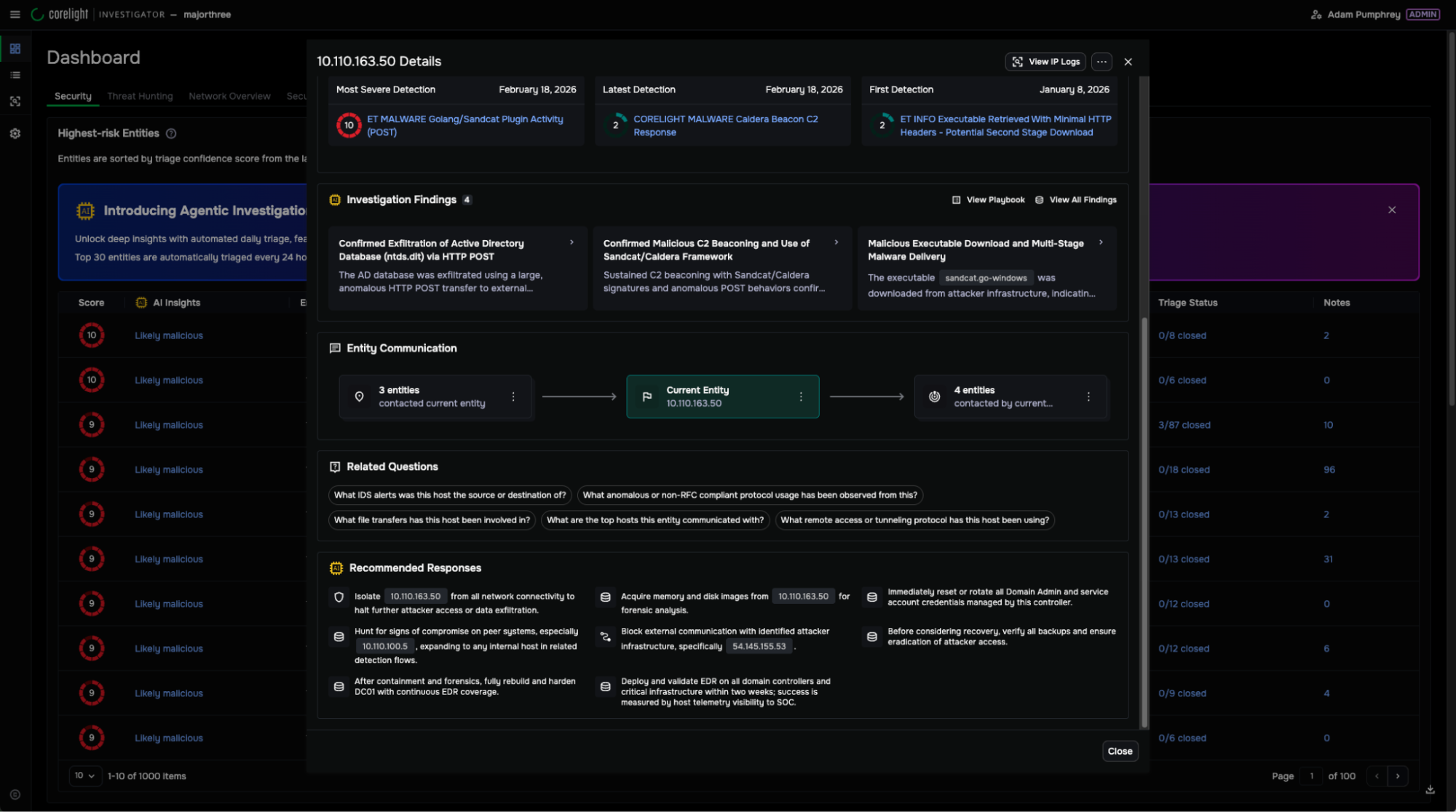This screenshot has width=1456, height=812.
Task: Click the shield icon next to Isolate response
Action: coord(339,597)
